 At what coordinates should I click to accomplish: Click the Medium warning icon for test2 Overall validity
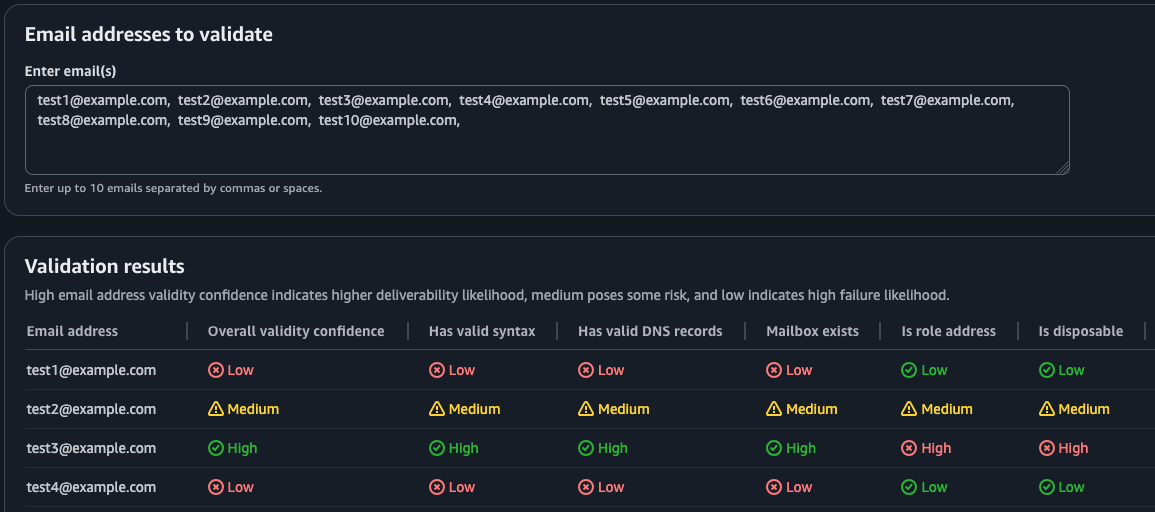tap(215, 409)
